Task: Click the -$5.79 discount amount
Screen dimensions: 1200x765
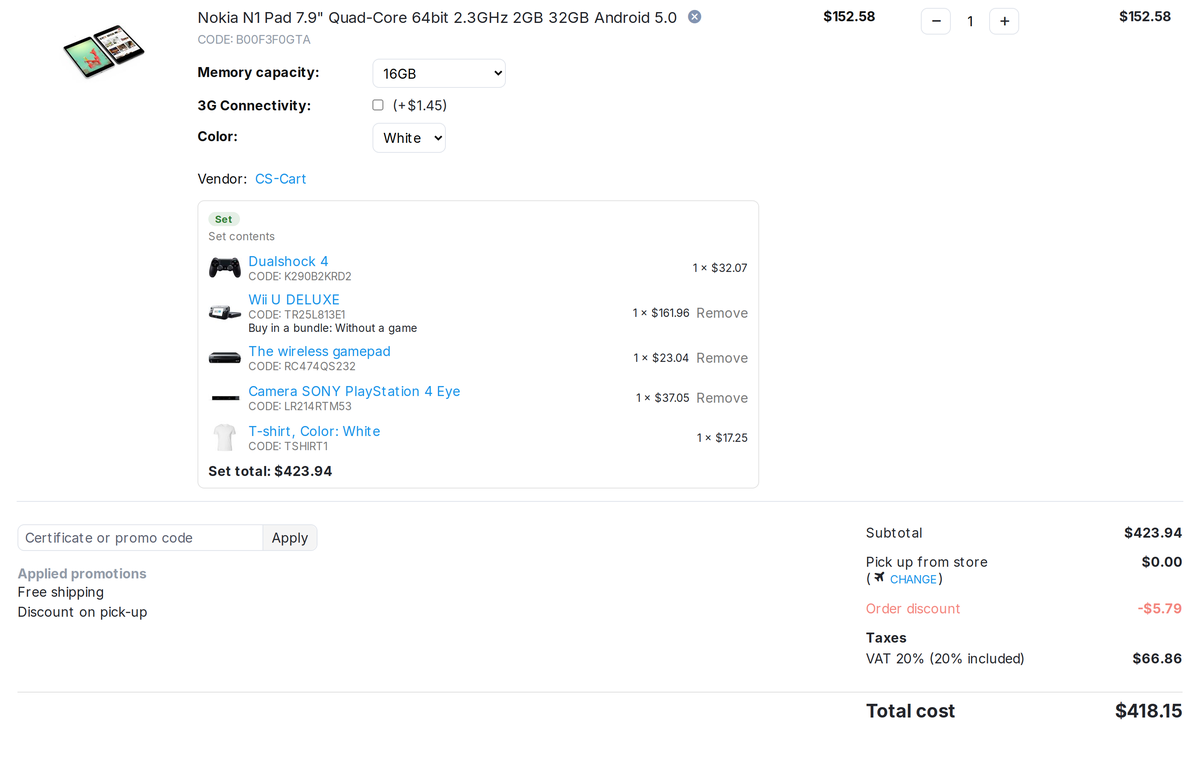Action: click(x=1159, y=608)
